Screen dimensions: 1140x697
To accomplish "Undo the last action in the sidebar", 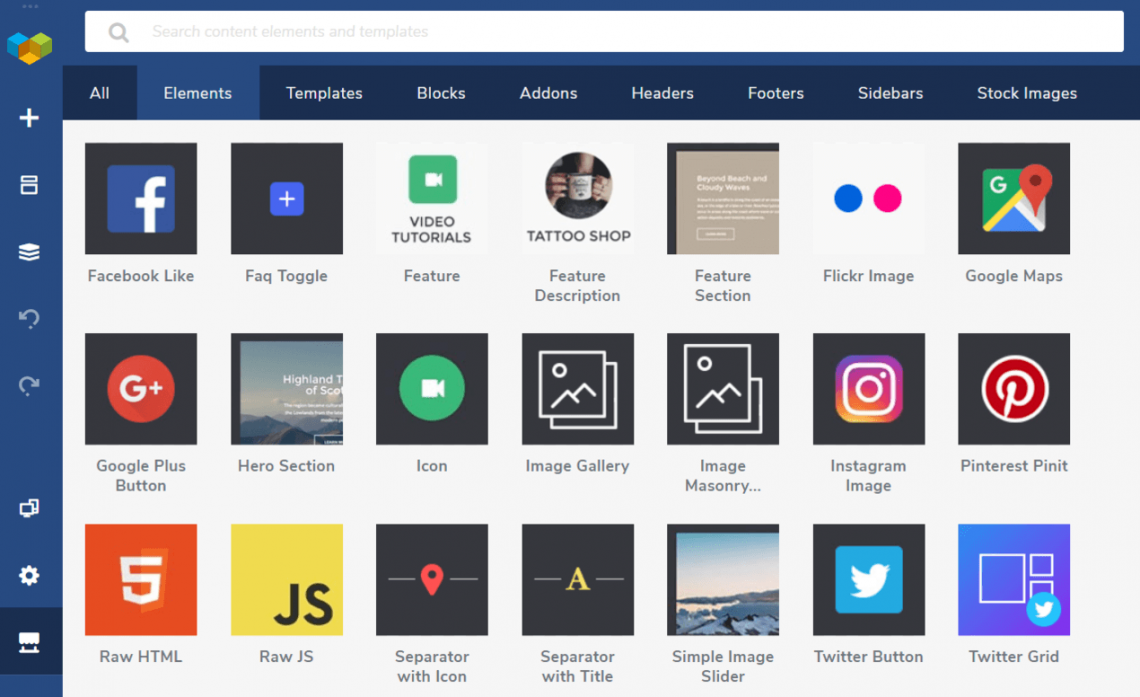I will pos(30,319).
